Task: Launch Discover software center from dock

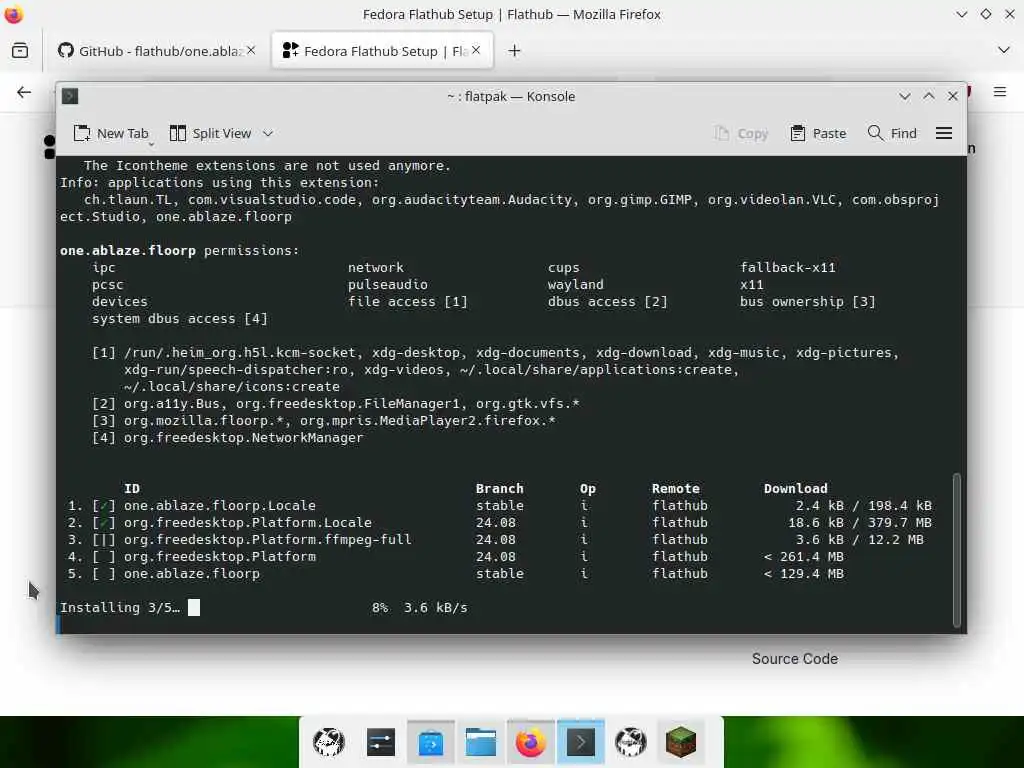Action: [431, 743]
